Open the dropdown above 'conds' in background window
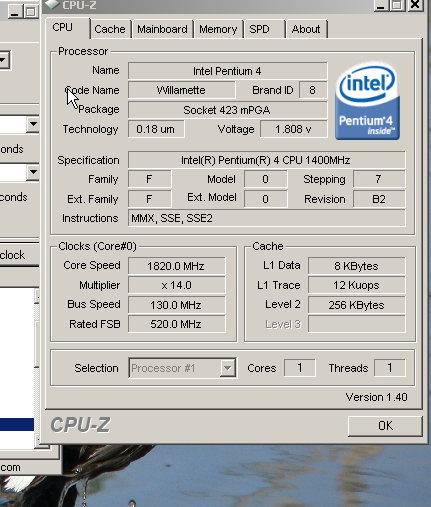 pyautogui.click(x=33, y=172)
